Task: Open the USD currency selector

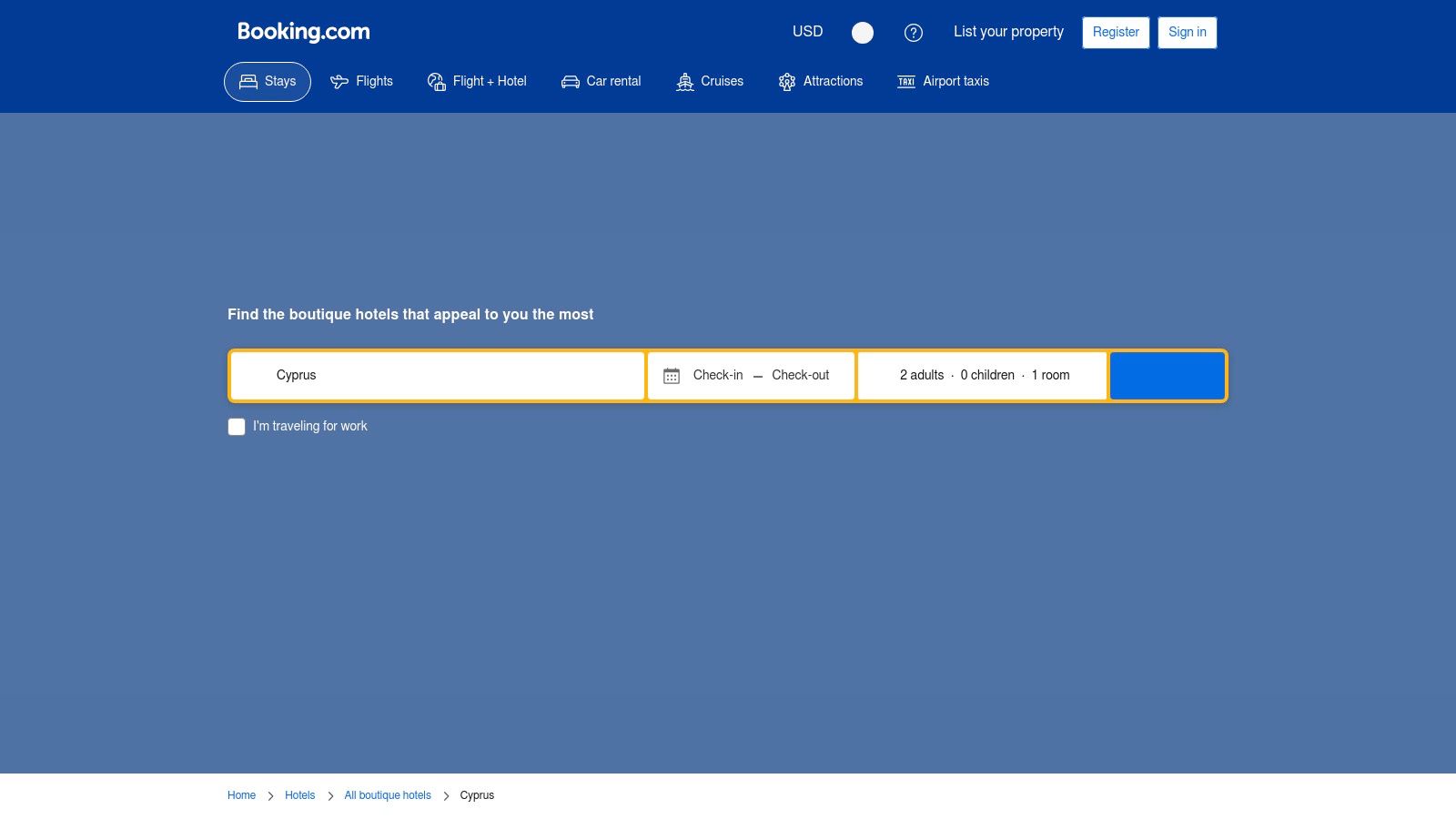Action: pyautogui.click(x=806, y=32)
